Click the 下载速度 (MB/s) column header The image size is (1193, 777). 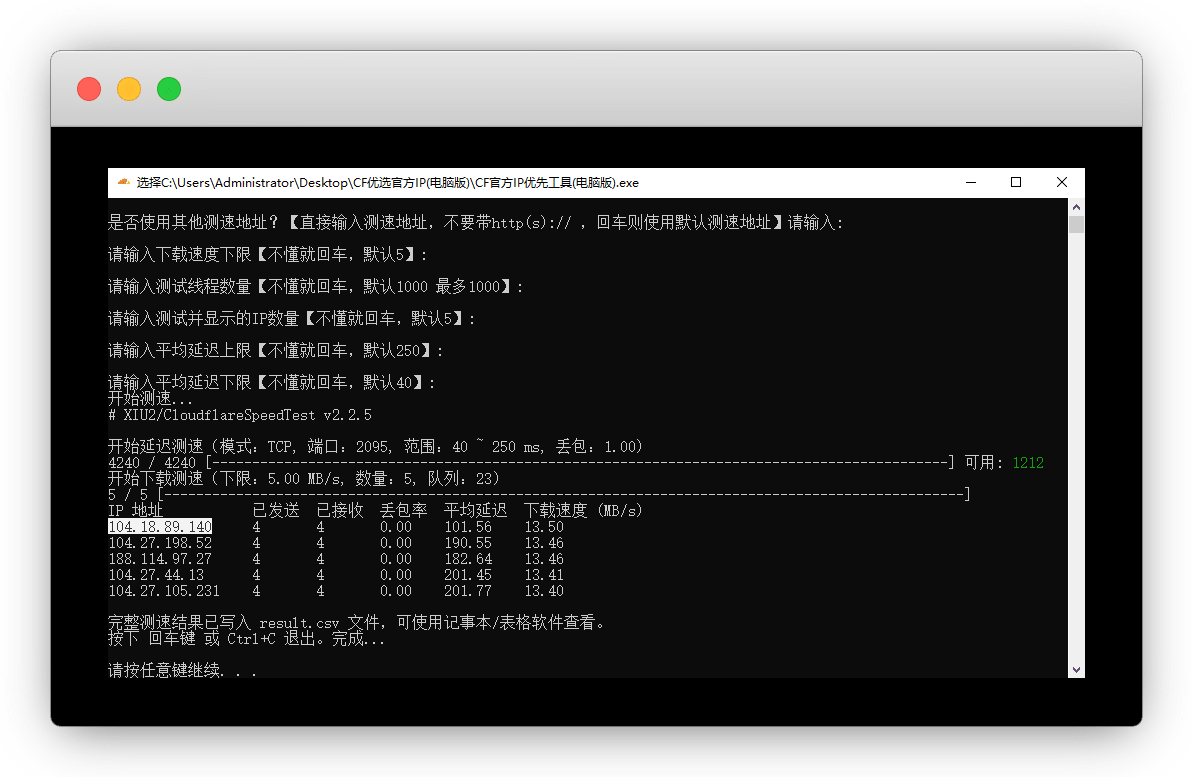click(x=583, y=511)
